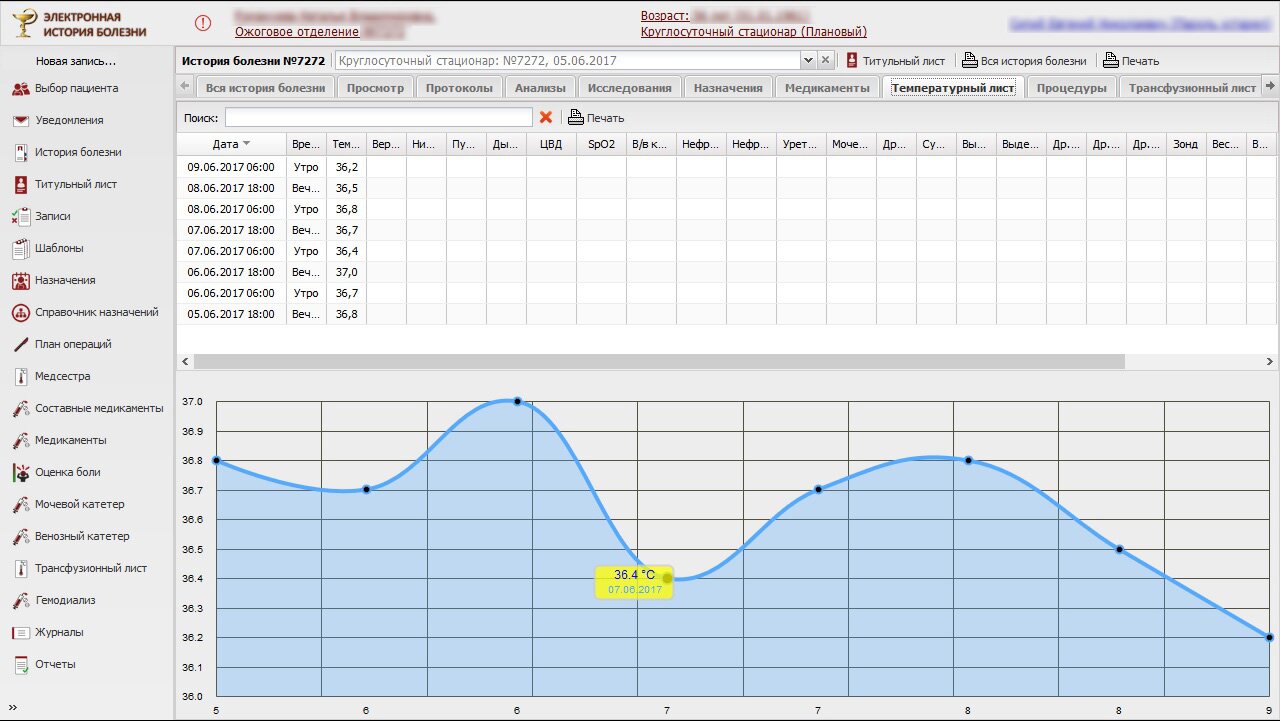Clear search with the red X icon

(546, 118)
